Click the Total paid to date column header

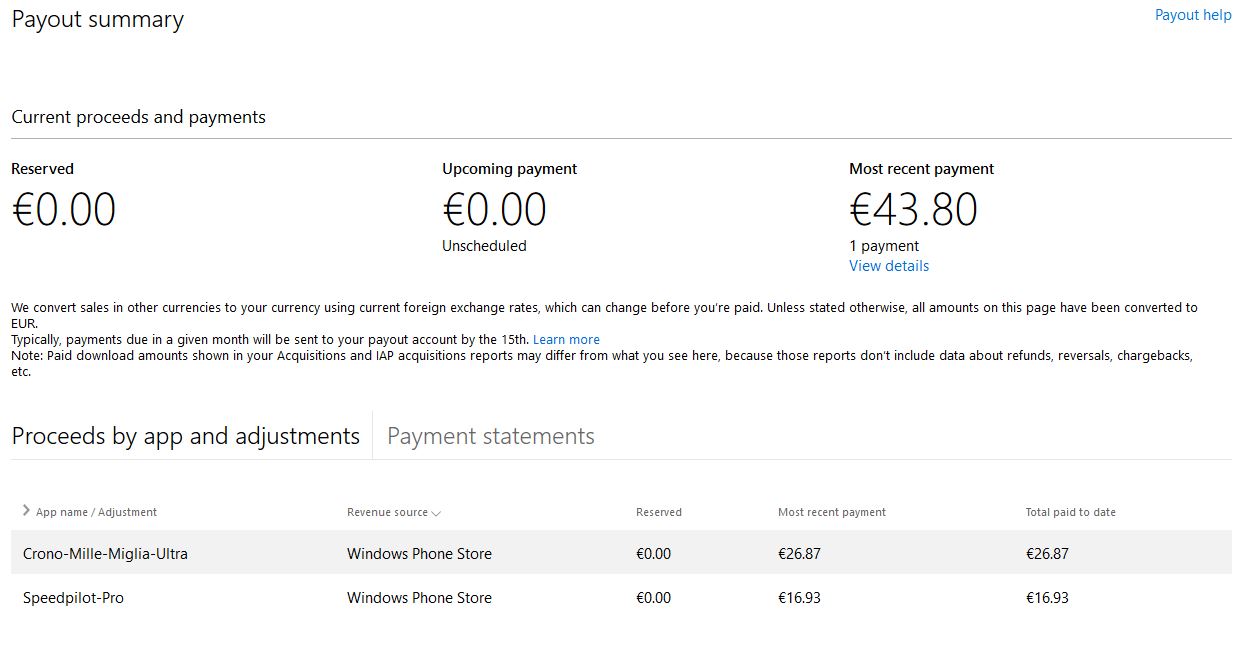[x=1070, y=512]
